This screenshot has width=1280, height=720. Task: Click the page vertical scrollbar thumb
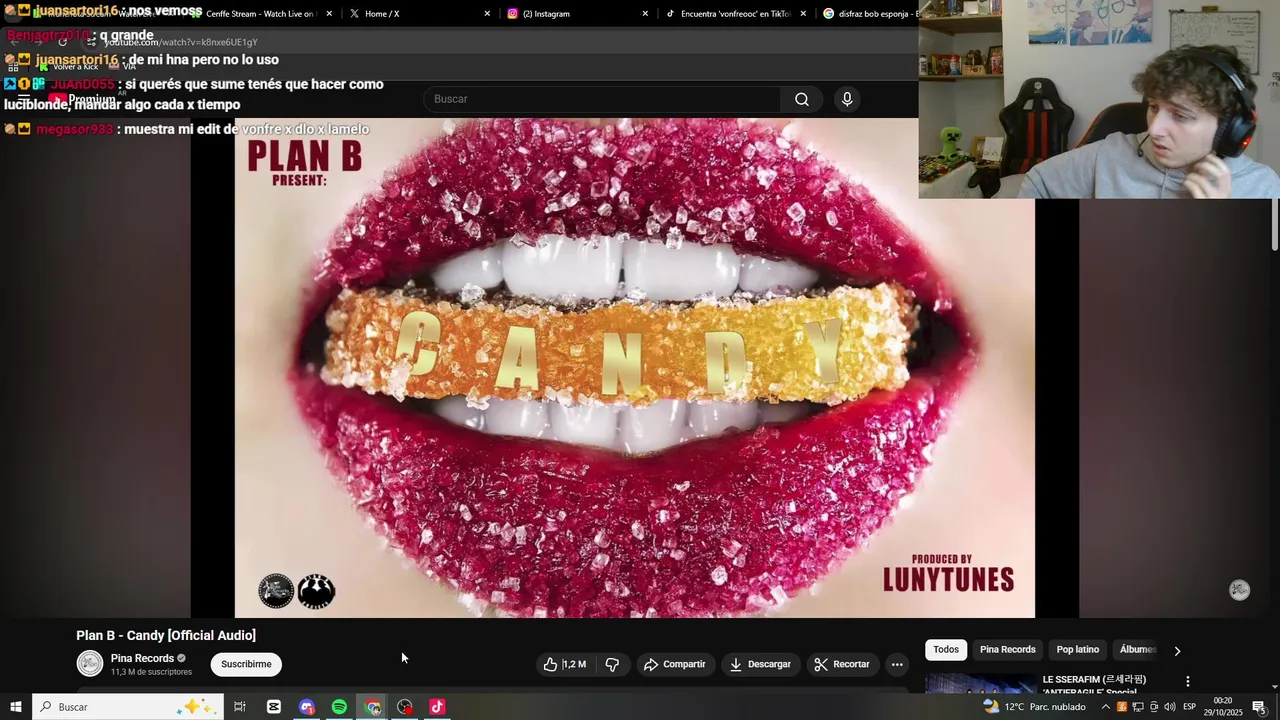pos(1275,225)
